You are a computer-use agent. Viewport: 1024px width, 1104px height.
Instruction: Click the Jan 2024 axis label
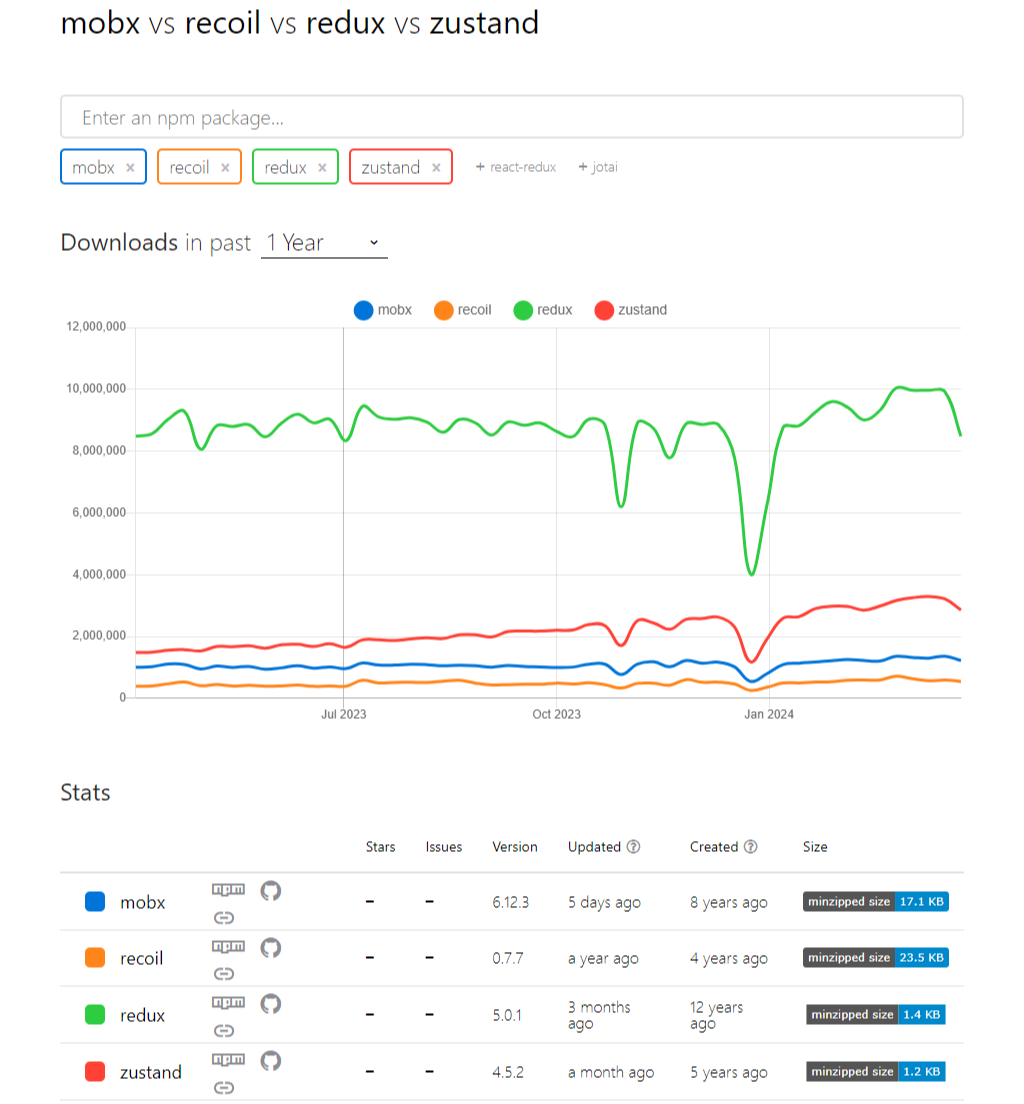[769, 714]
